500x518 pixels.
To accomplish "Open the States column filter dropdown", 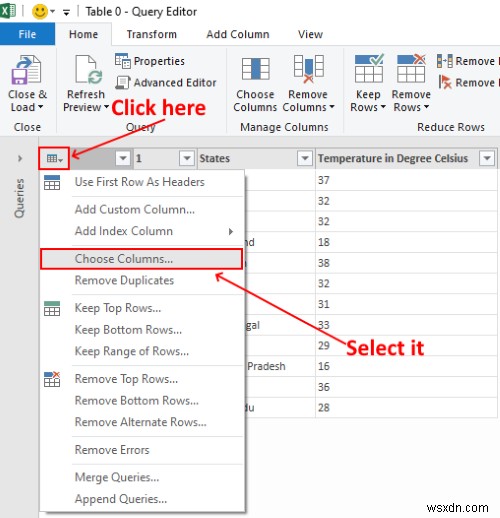I will click(305, 158).
